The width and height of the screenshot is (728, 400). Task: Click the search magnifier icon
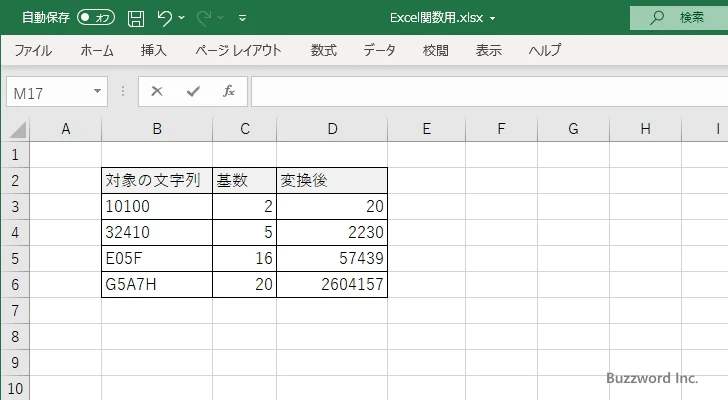pyautogui.click(x=656, y=18)
